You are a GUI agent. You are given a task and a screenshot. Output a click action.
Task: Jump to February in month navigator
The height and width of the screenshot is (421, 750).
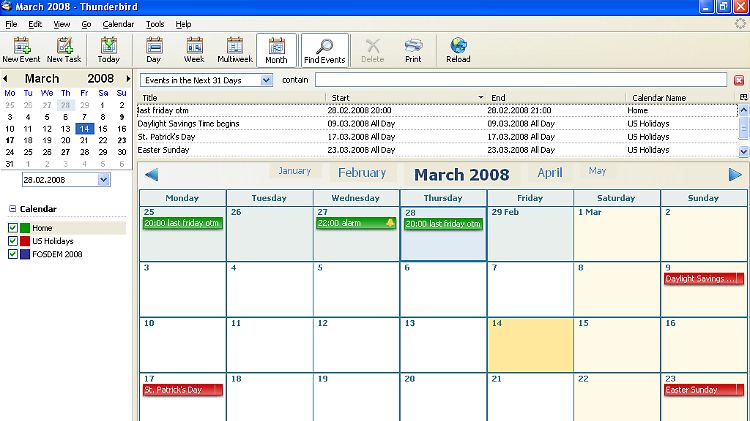(362, 173)
